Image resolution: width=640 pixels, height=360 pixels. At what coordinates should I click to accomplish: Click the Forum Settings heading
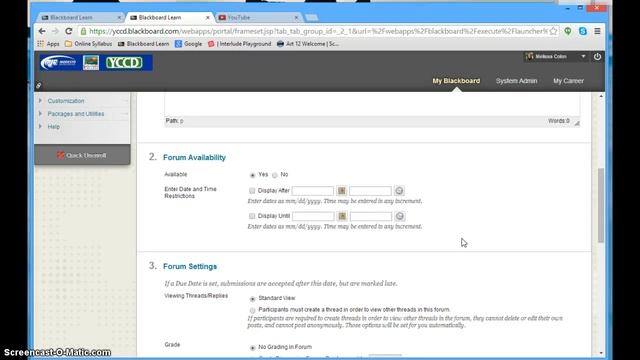pos(190,266)
